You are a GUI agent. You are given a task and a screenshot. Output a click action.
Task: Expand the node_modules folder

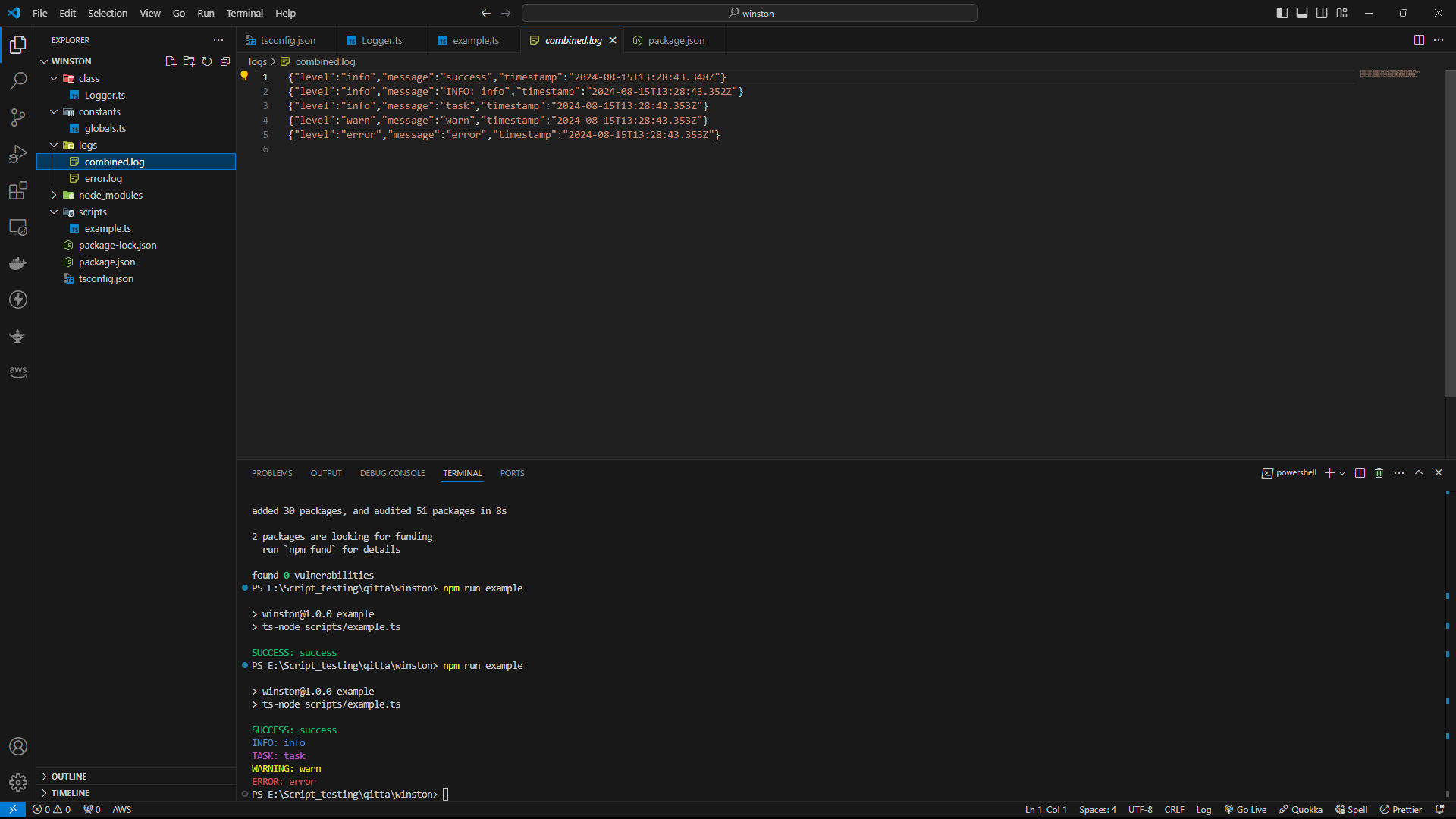tap(110, 195)
